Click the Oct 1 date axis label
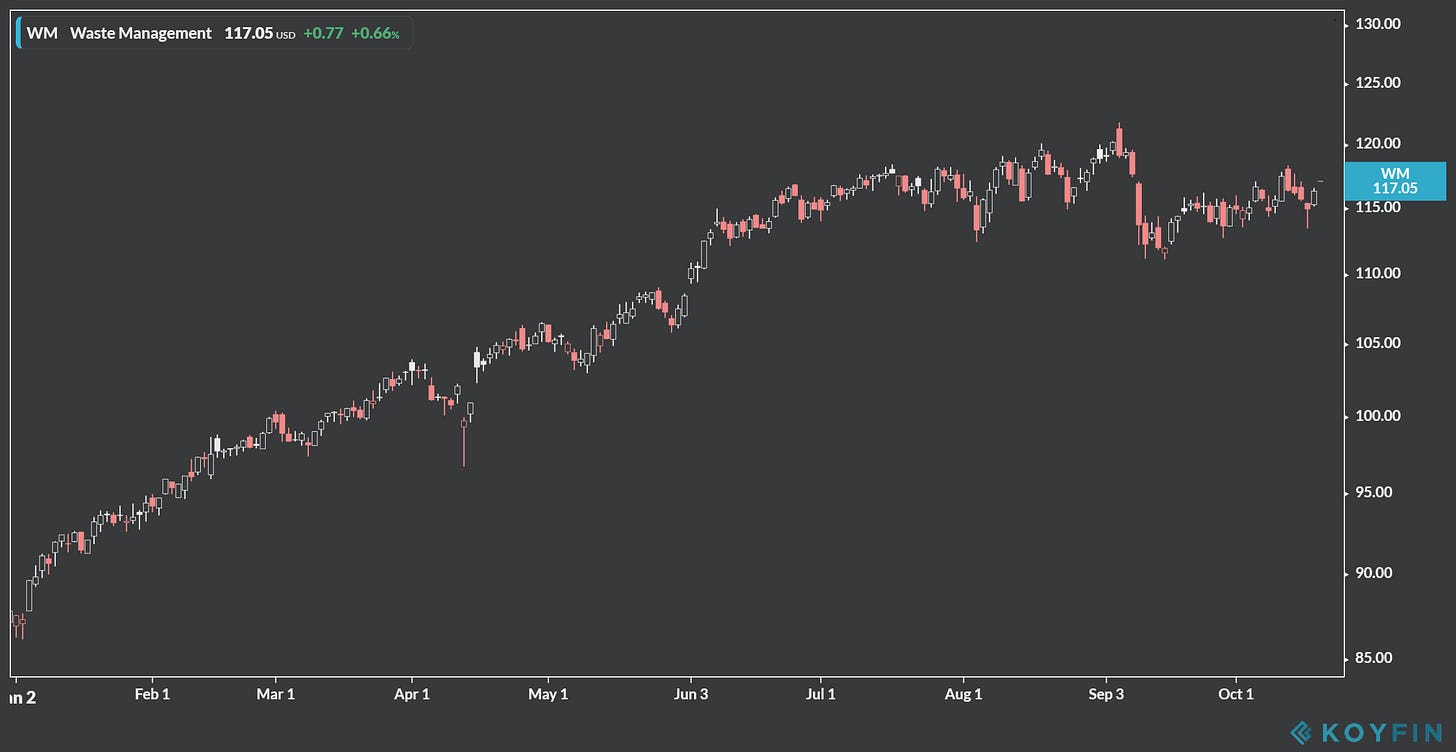 click(x=1236, y=694)
